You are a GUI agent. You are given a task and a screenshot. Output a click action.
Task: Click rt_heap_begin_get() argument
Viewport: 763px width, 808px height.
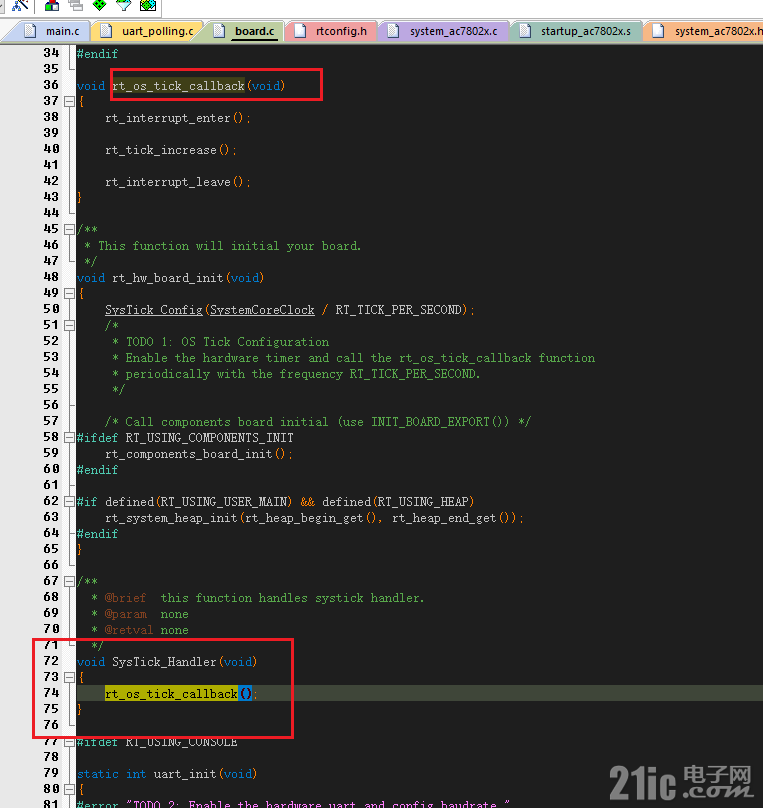(x=311, y=518)
